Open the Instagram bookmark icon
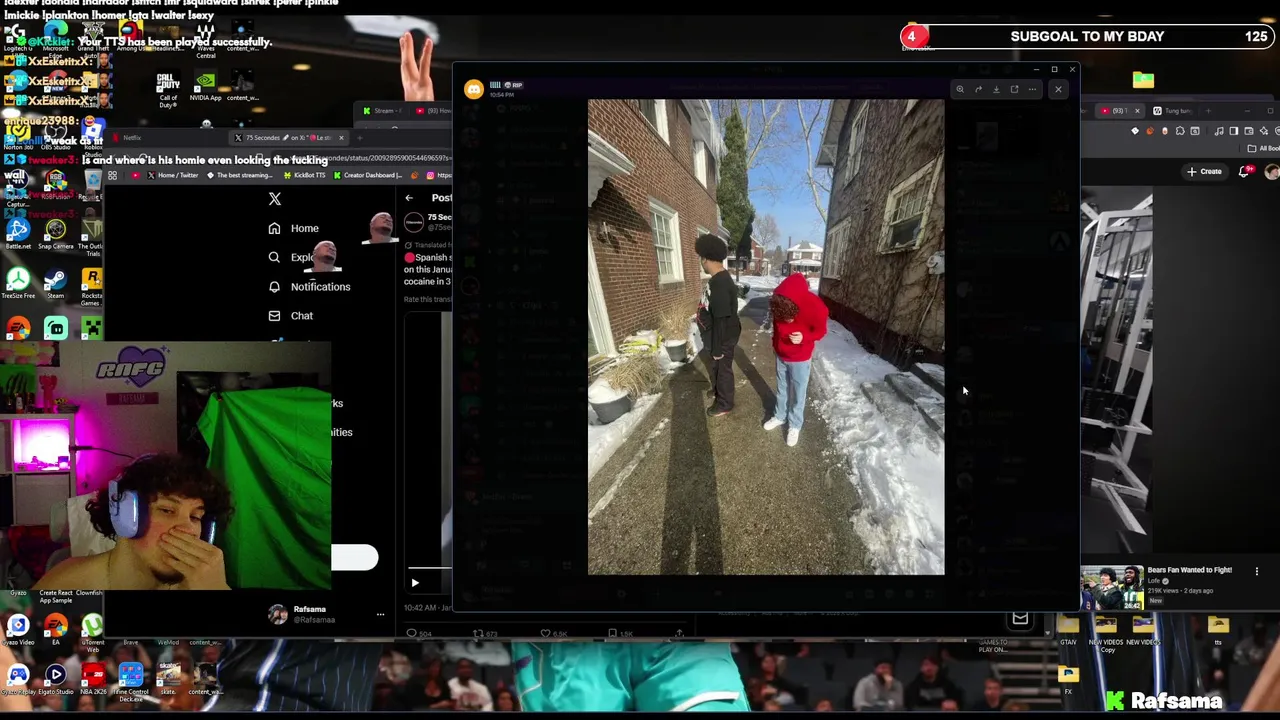The height and width of the screenshot is (720, 1280). click(x=430, y=176)
